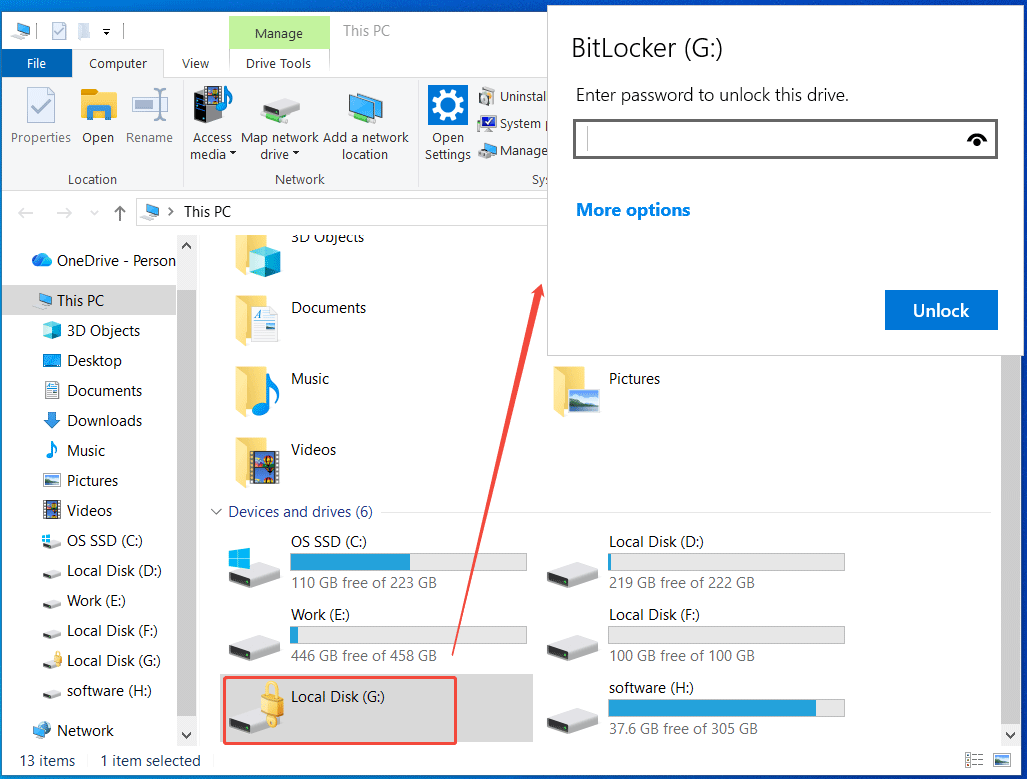Click the Documents folder icon in main pane
This screenshot has width=1027, height=779.
[x=257, y=320]
